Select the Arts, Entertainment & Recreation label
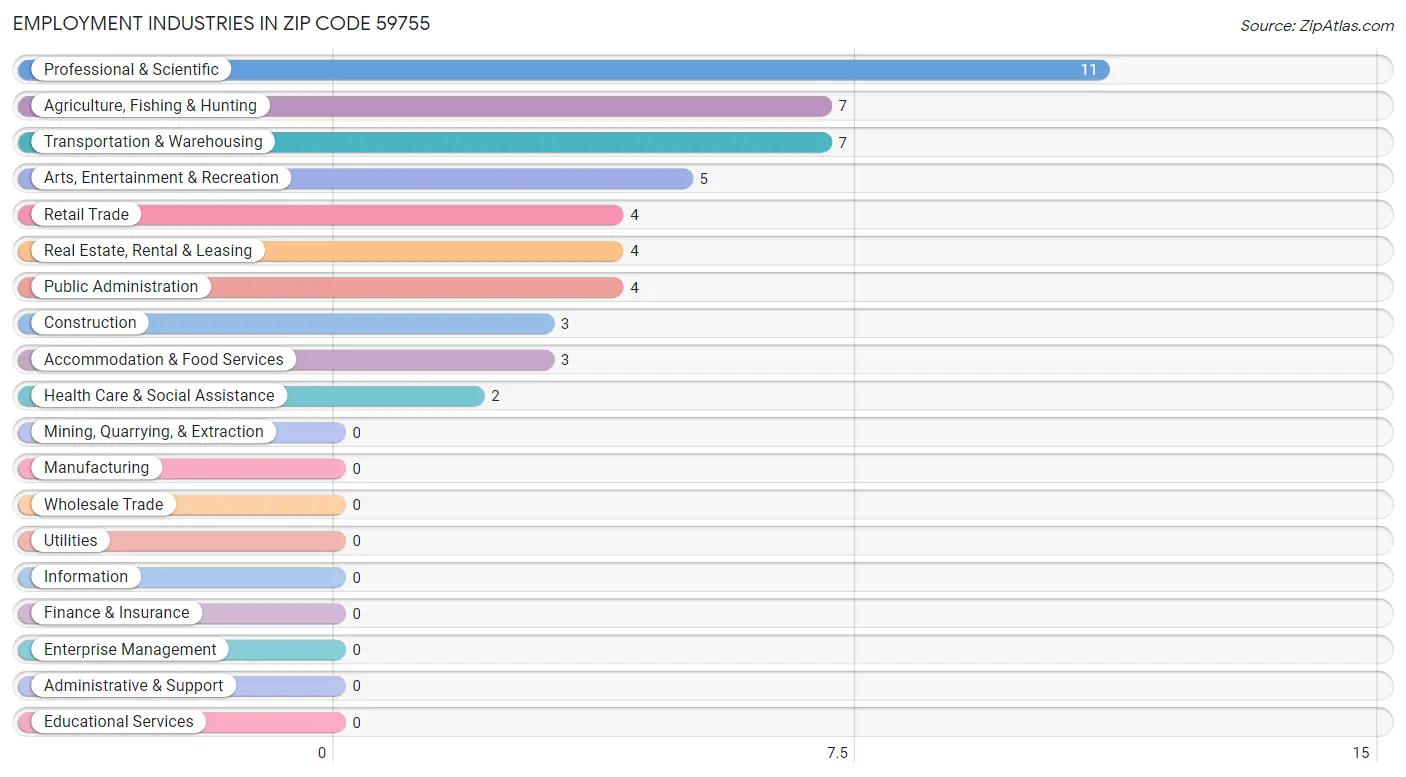 161,178
